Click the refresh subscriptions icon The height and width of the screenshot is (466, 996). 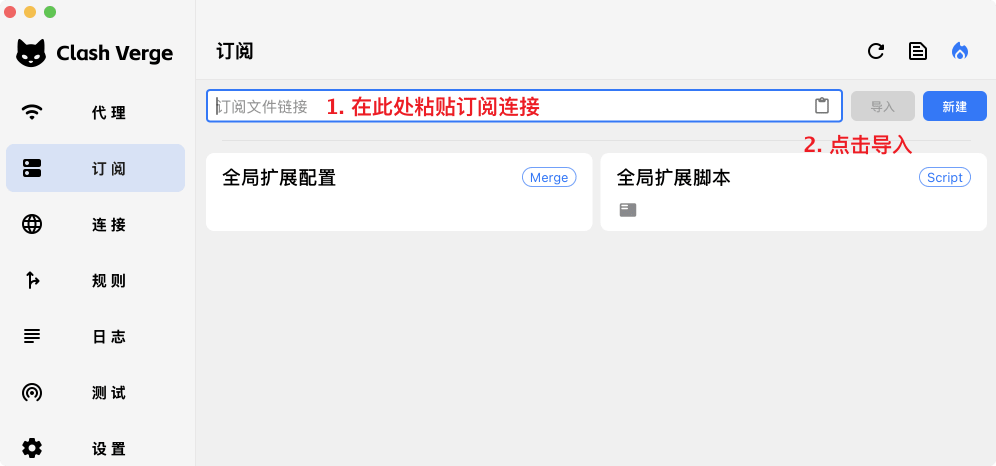tap(876, 51)
